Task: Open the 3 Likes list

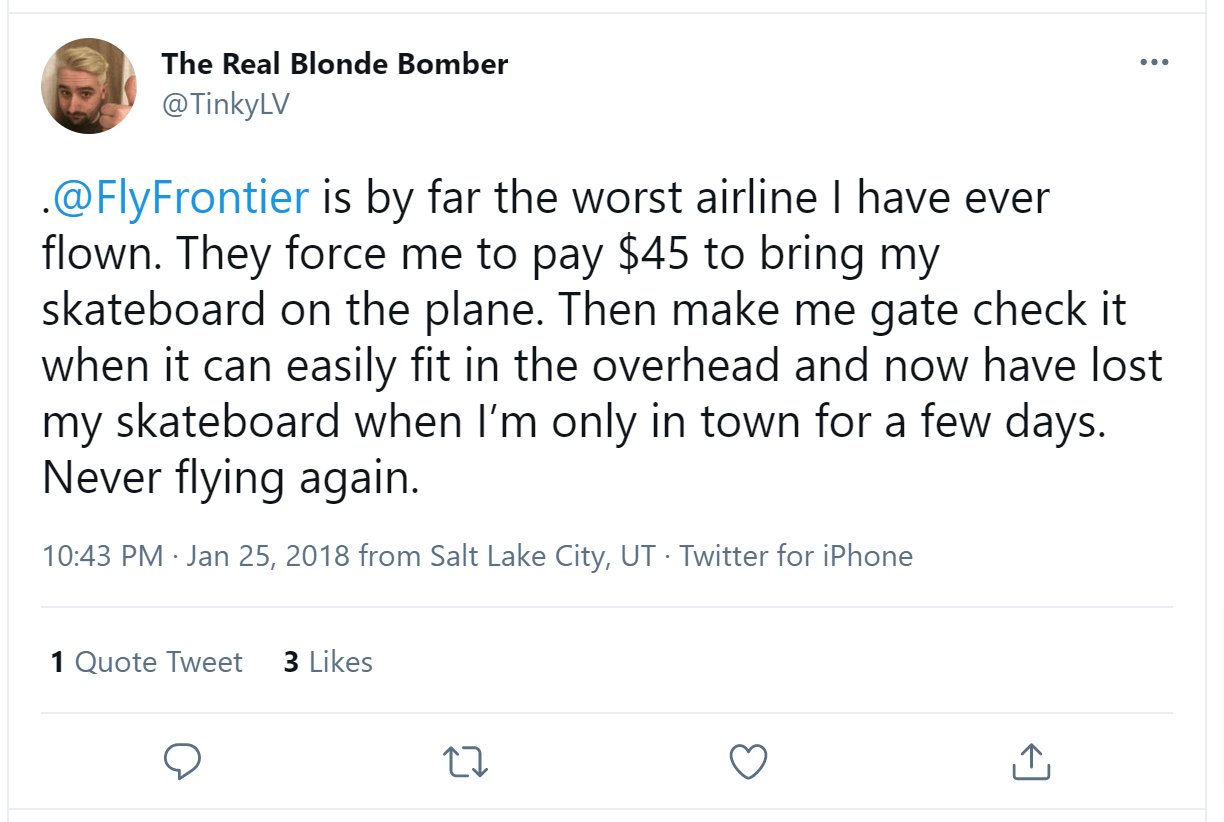Action: 327,661
